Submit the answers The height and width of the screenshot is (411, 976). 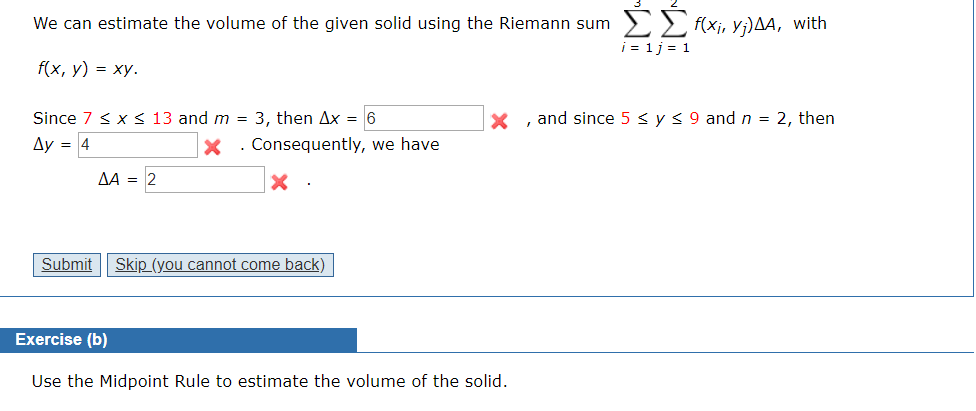67,265
